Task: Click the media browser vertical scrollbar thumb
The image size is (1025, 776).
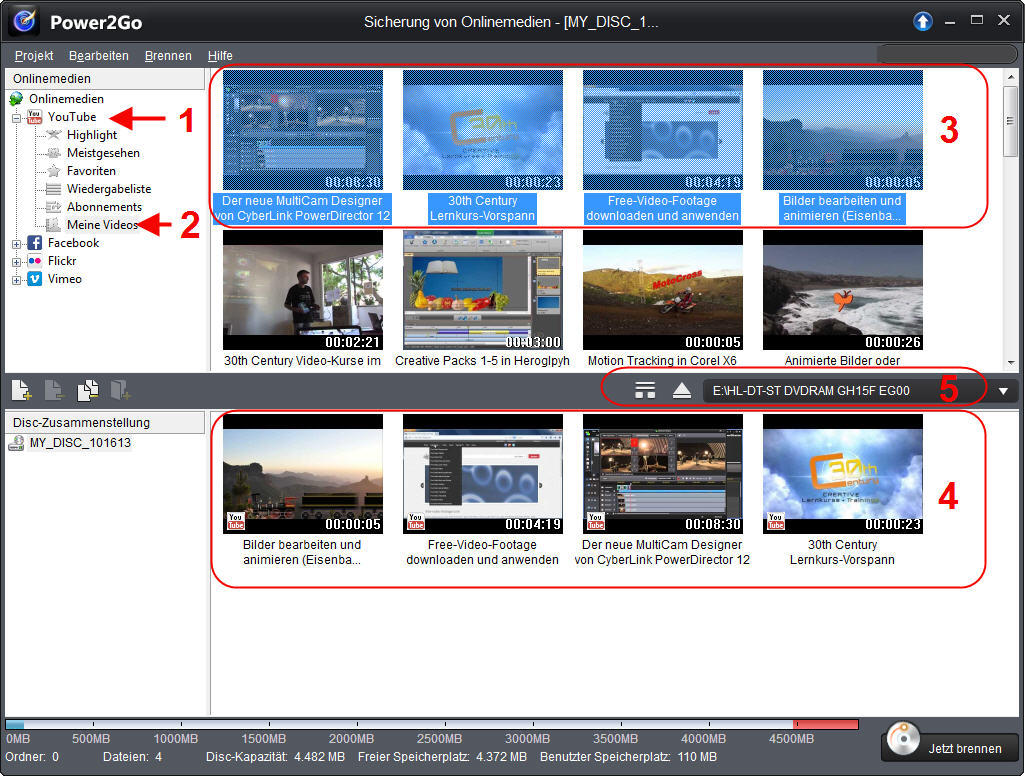Action: (1011, 121)
